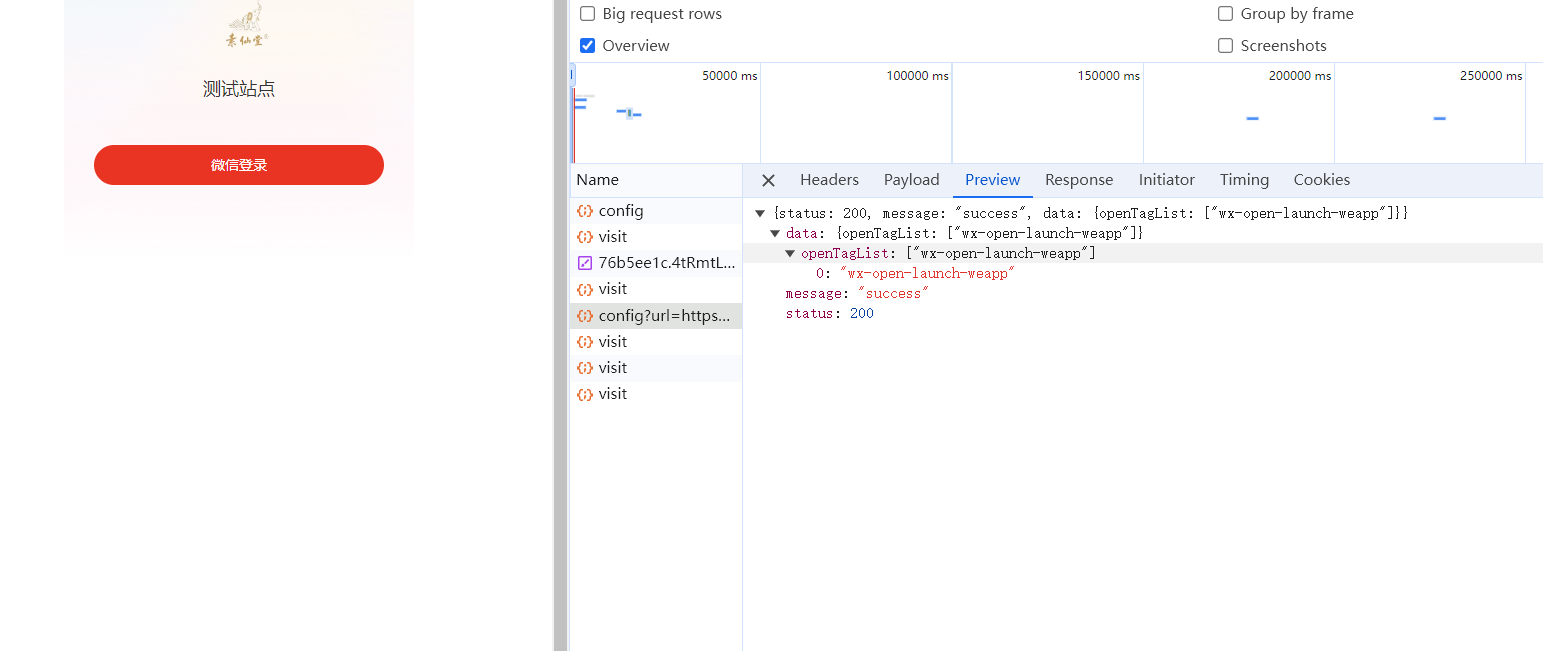Enable Group by frame checkbox
The image size is (1543, 651).
1225,14
